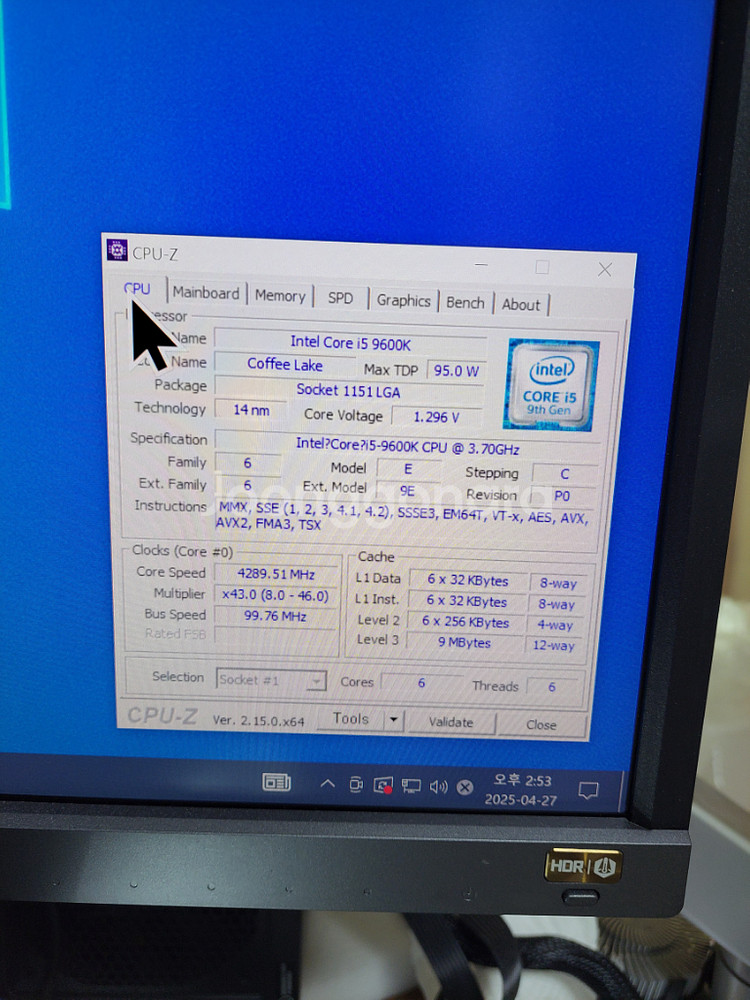Click the specification i5-9600K CPU @ 3.70GHz
Image resolution: width=750 pixels, height=1000 pixels.
(x=407, y=446)
